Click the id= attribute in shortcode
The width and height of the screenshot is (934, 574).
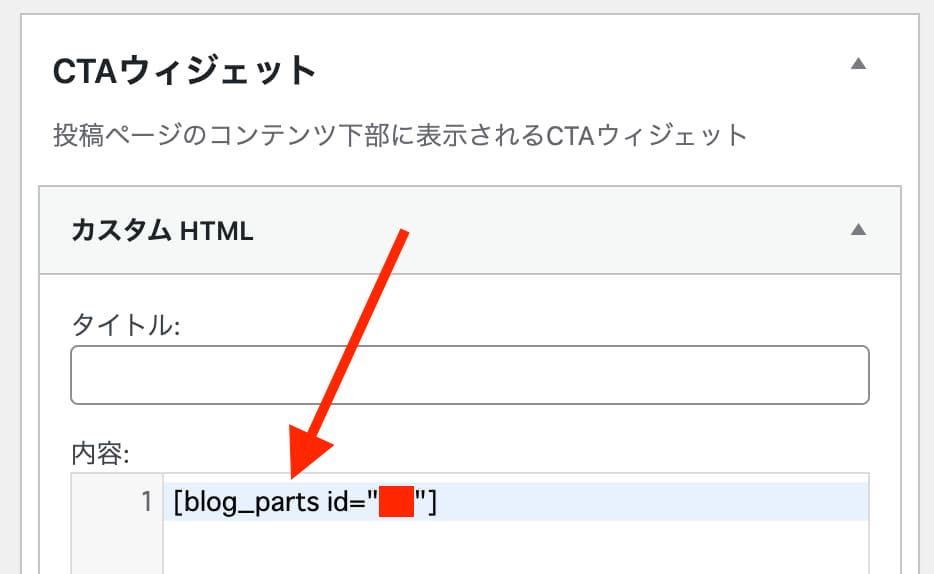tap(346, 501)
